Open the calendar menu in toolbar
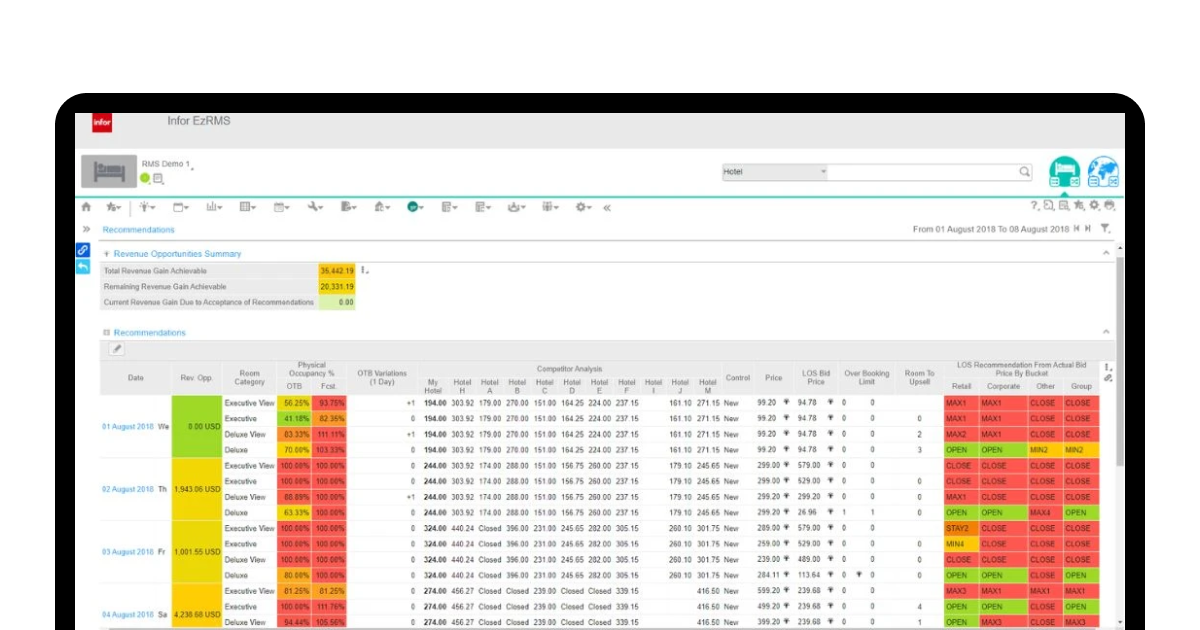Image resolution: width=1200 pixels, height=630 pixels. coord(281,207)
